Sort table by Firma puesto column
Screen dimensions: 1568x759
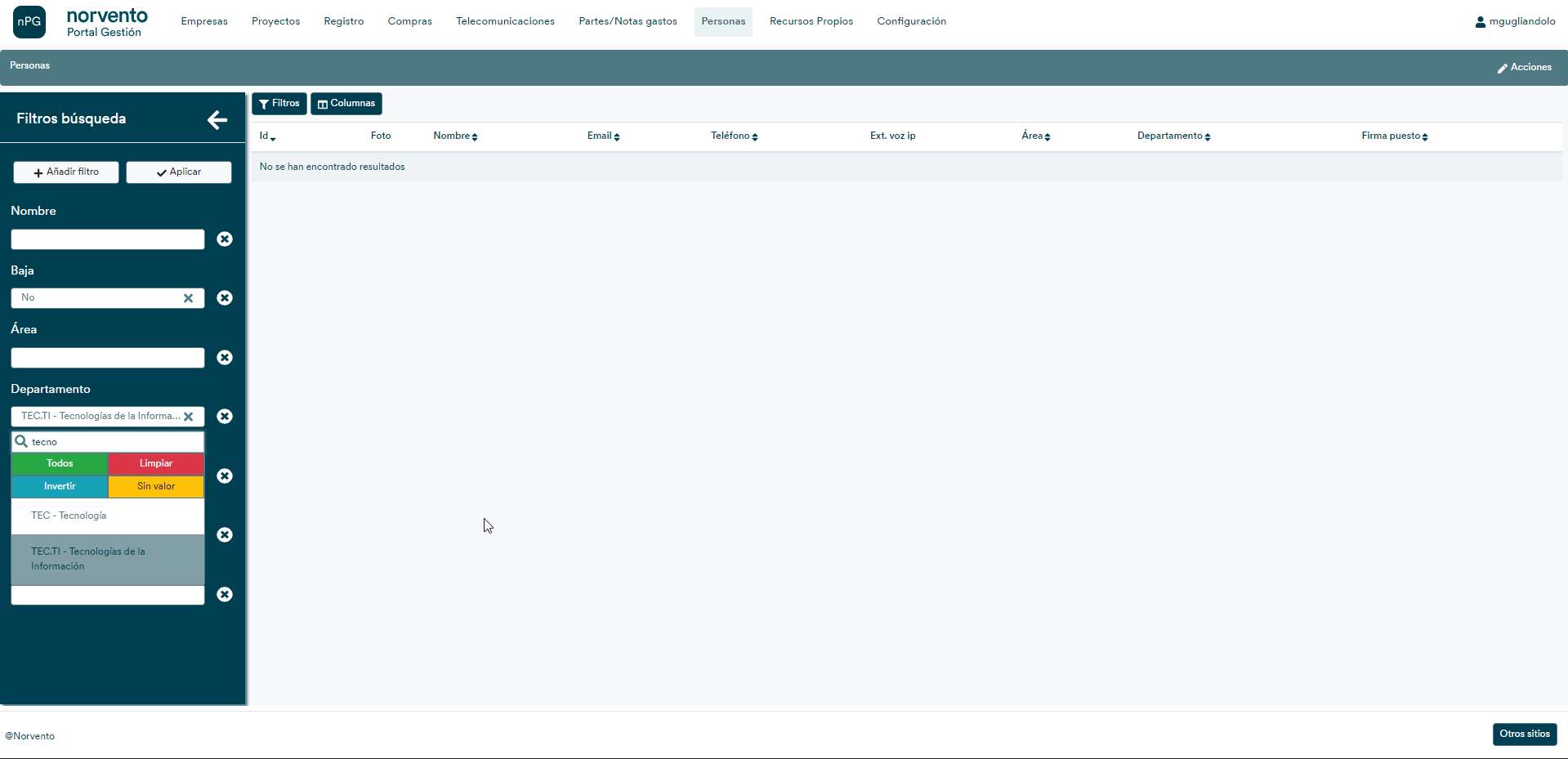point(1394,136)
